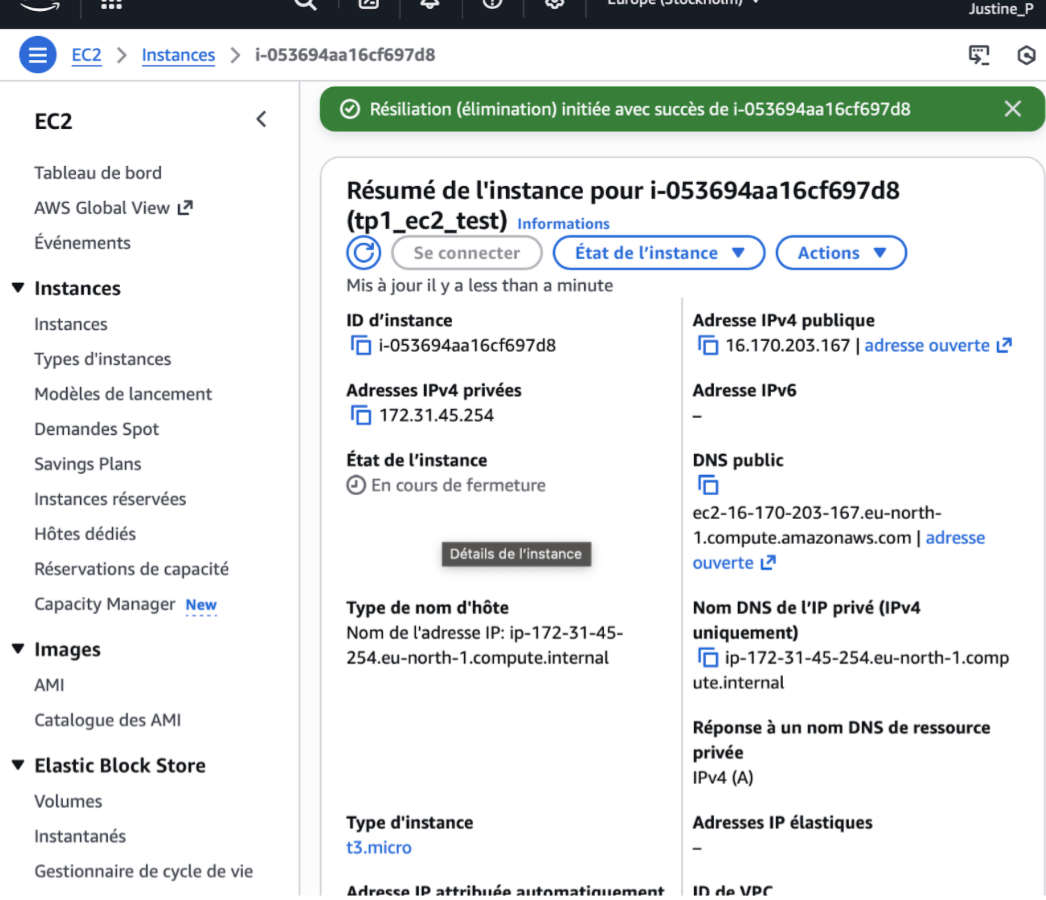The height and width of the screenshot is (900, 1046).
Task: Copy the public IPv4 address 16.170.203.167
Action: point(708,346)
